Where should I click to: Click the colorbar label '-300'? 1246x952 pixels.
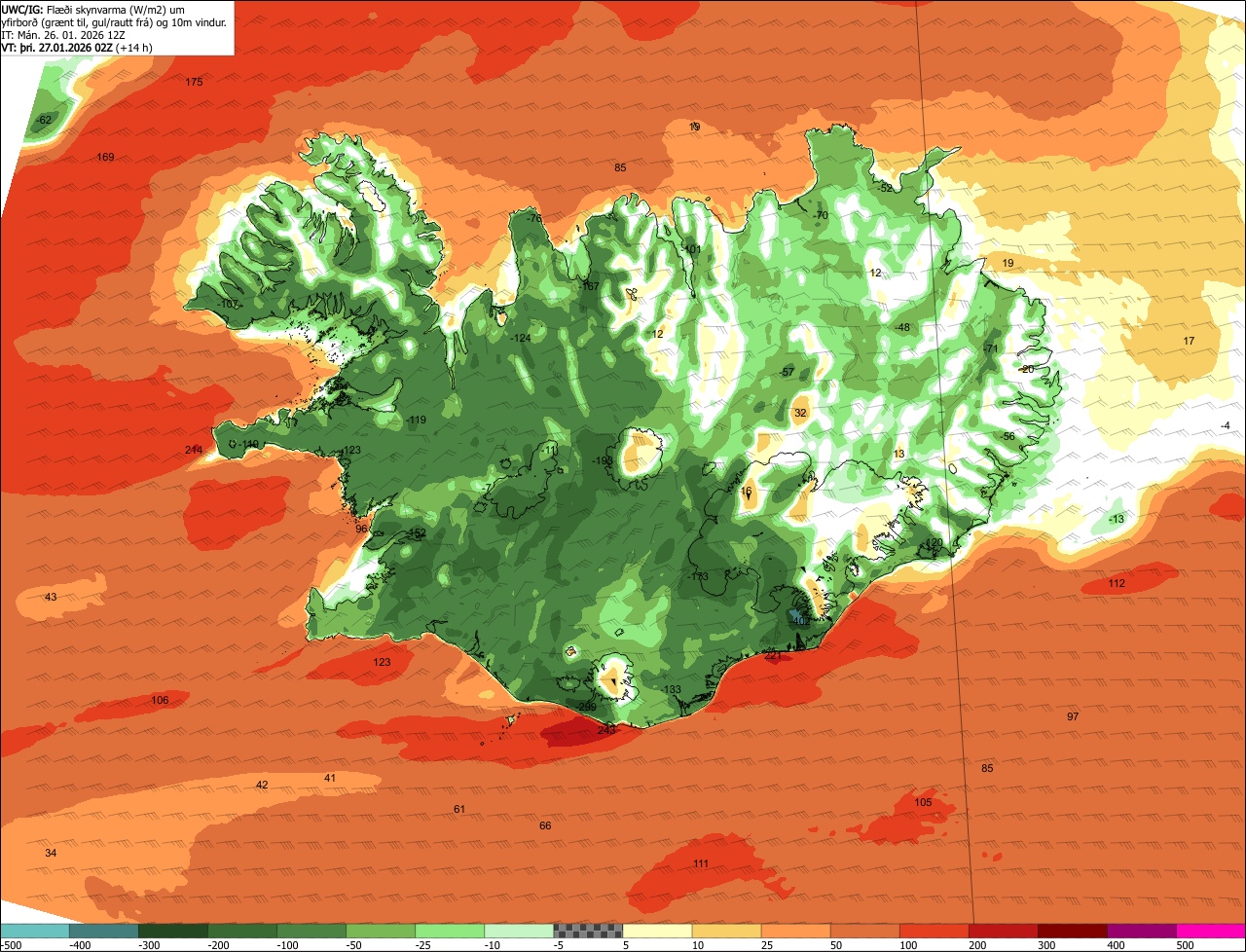pos(151,944)
